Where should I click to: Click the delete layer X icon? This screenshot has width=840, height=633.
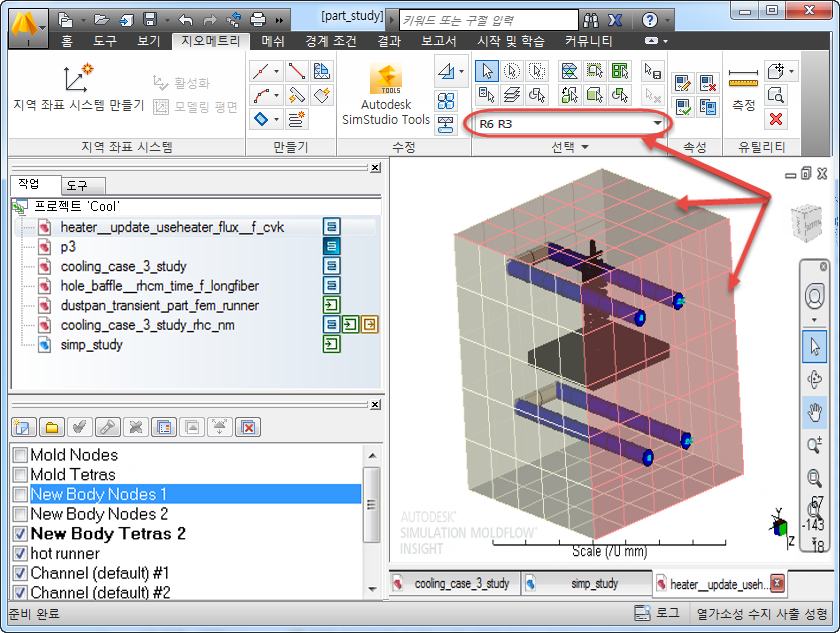136,427
